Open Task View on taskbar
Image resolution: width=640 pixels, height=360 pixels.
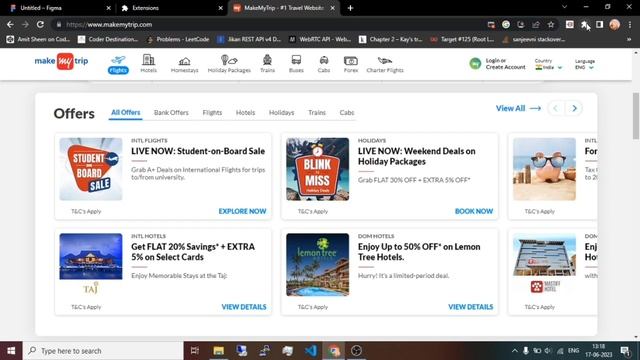195,351
